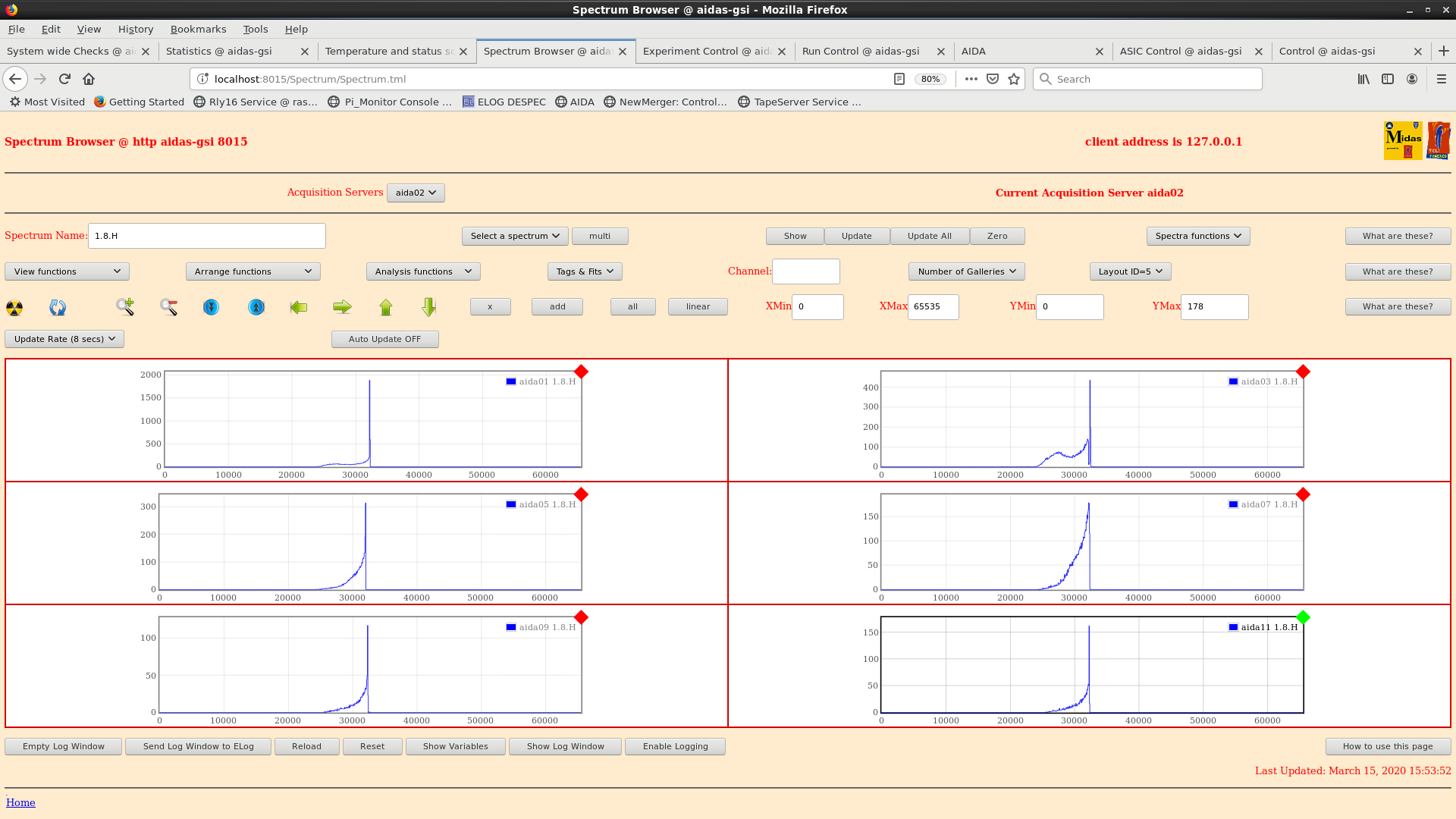Follow the Home link
The image size is (1456, 819).
click(x=20, y=802)
